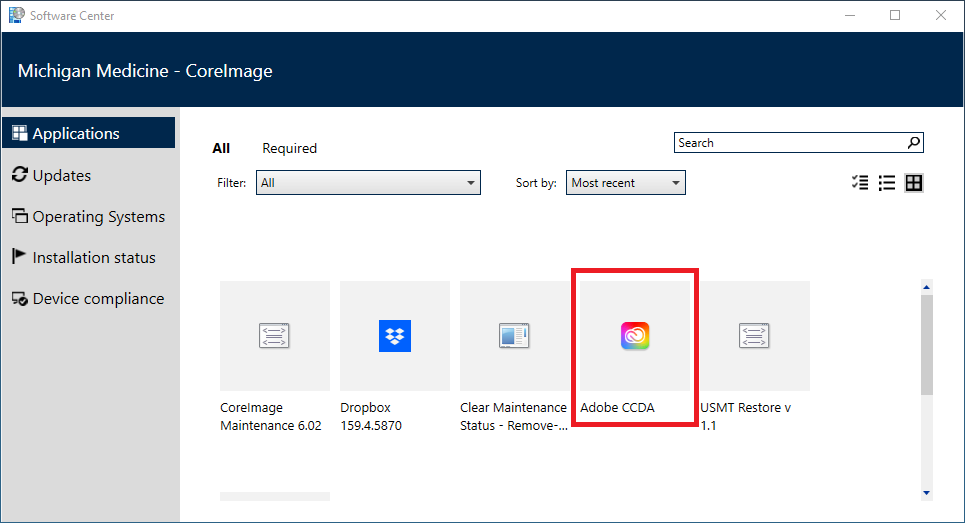Open Operating Systems section

[98, 216]
